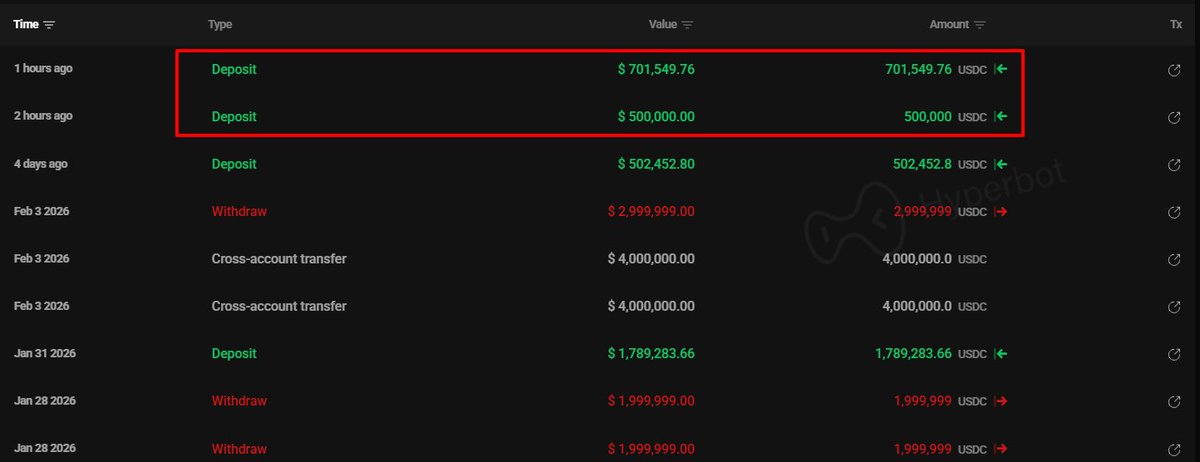
Task: Select the $500,000.00 Deposit type label
Action: (x=234, y=117)
